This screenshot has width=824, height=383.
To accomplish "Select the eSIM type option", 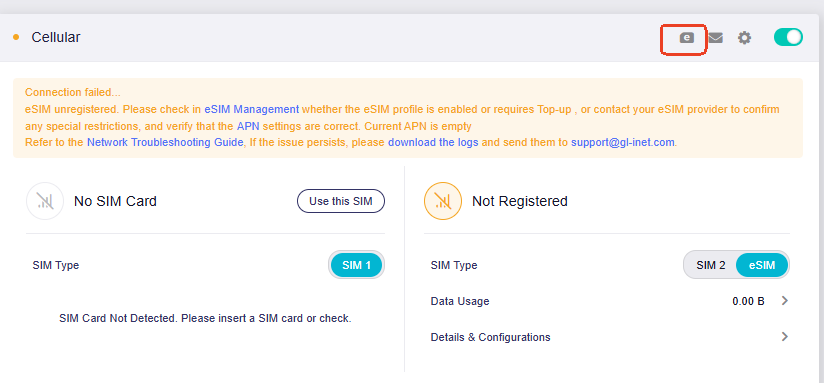I will pos(762,265).
